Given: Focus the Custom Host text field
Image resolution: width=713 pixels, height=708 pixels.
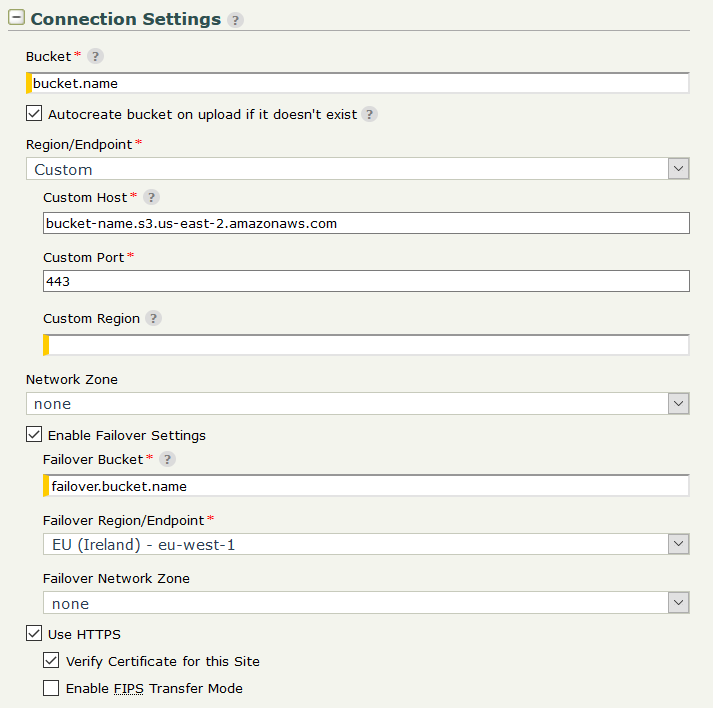Looking at the screenshot, I should pos(366,223).
